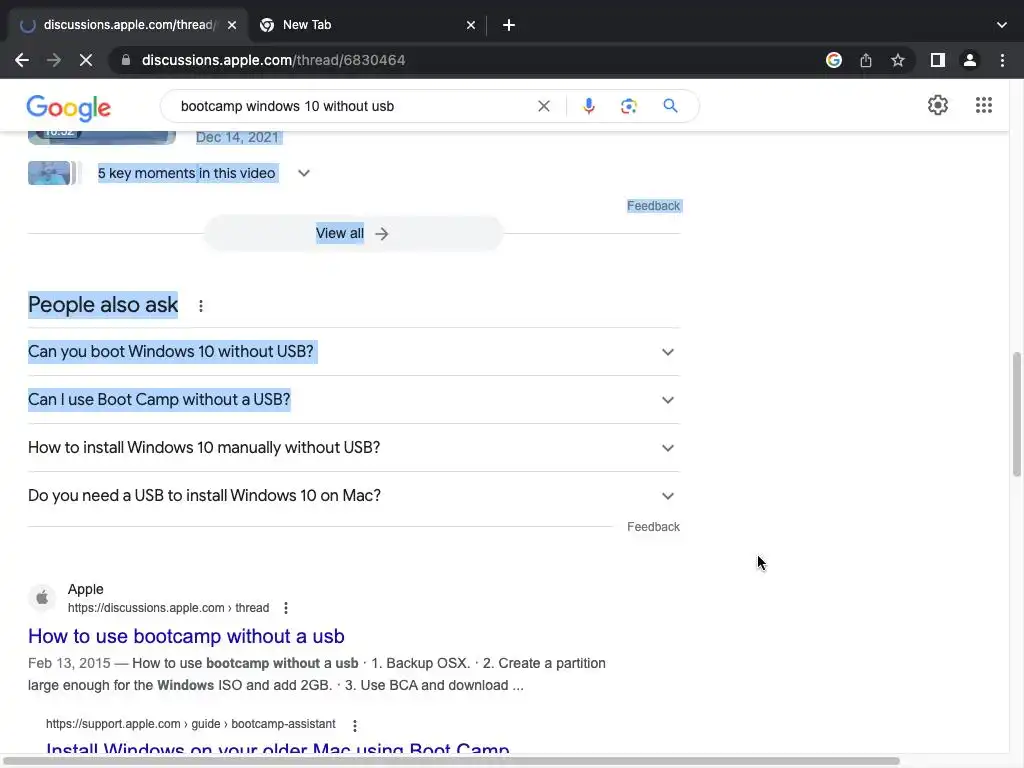Image resolution: width=1024 pixels, height=768 pixels.
Task: Click the Apple favicon in the result
Action: click(x=42, y=598)
